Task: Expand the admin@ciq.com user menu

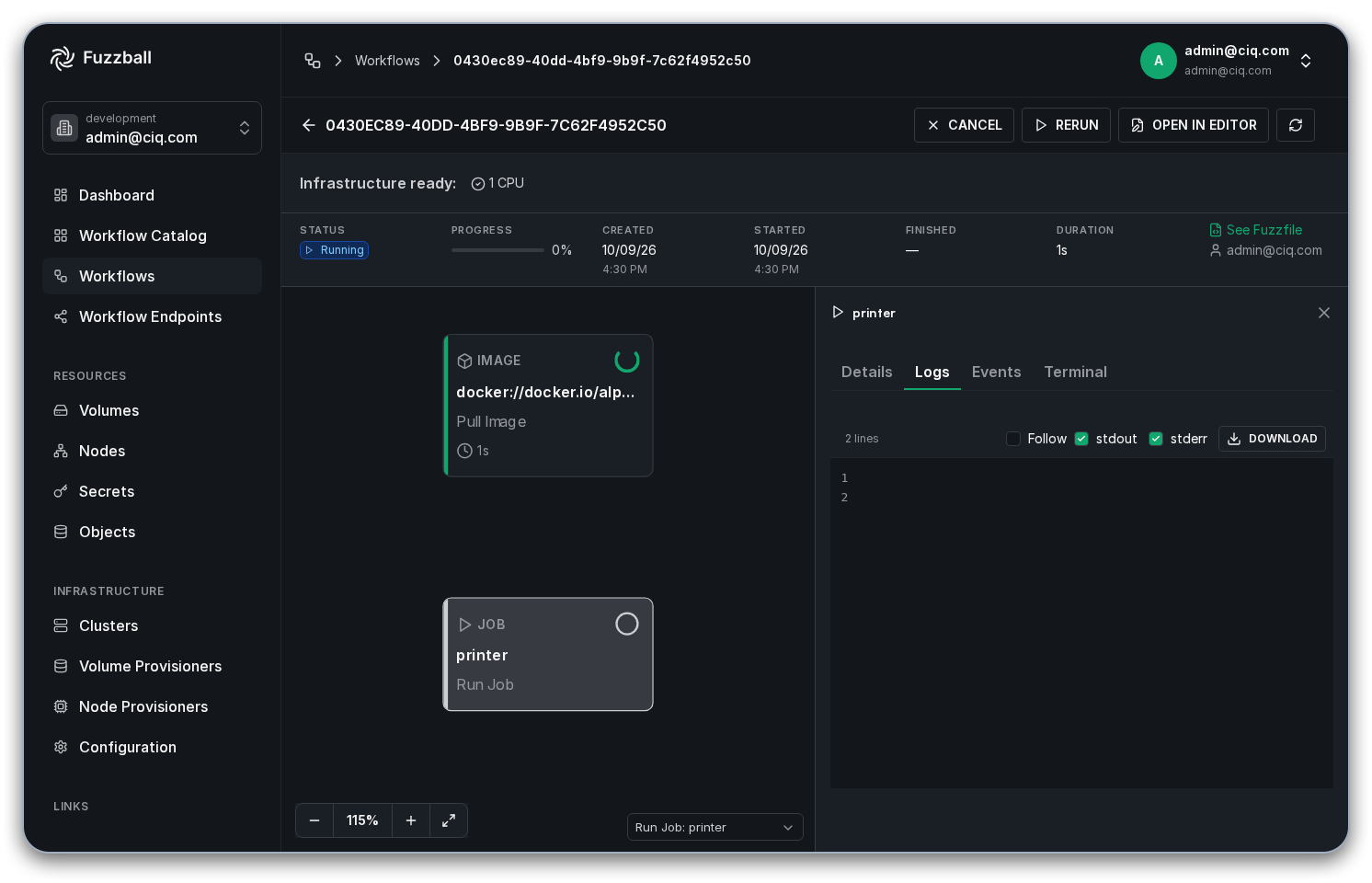Action: 1227,61
